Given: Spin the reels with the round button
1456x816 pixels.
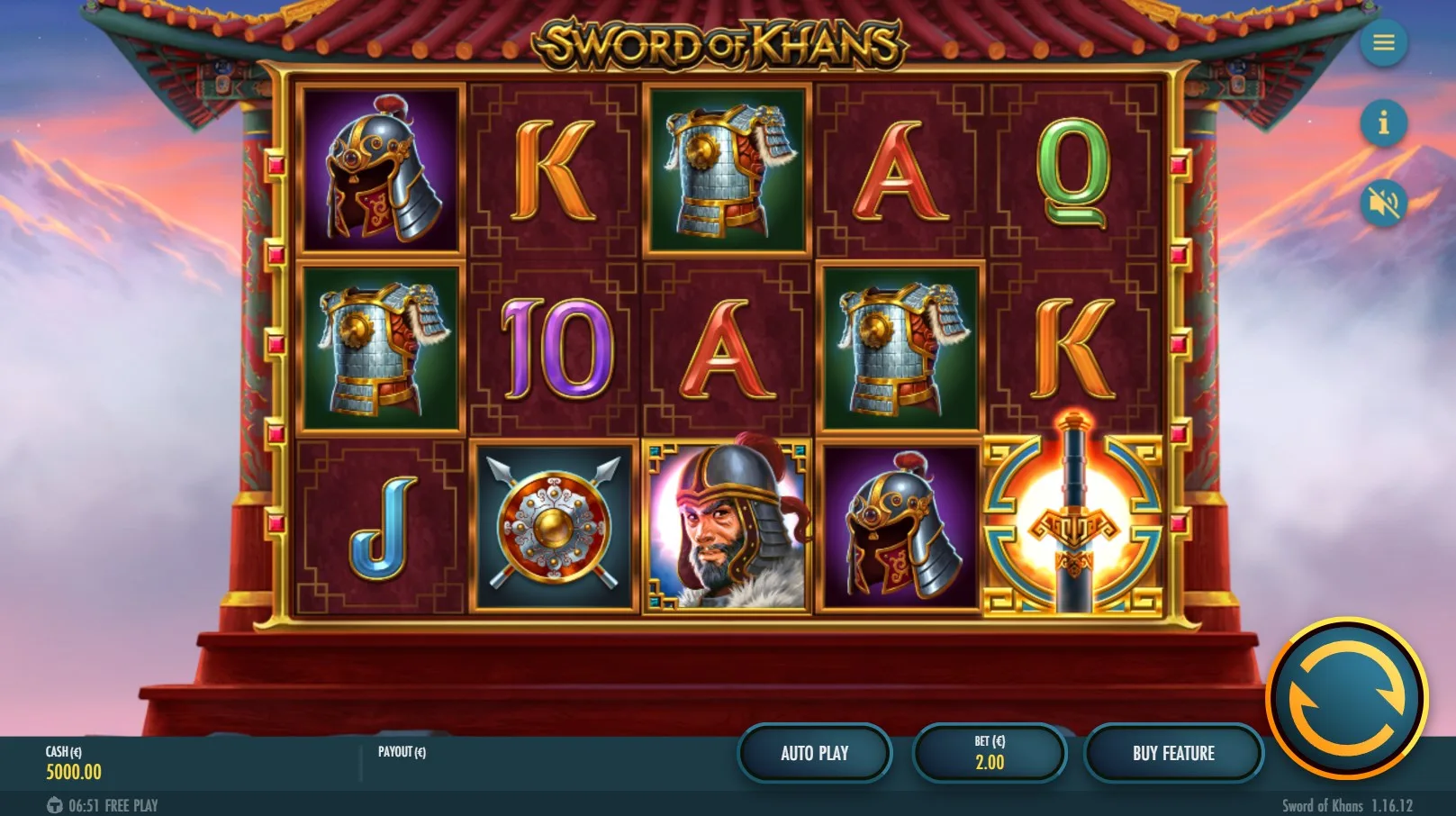Looking at the screenshot, I should pos(1347,698).
